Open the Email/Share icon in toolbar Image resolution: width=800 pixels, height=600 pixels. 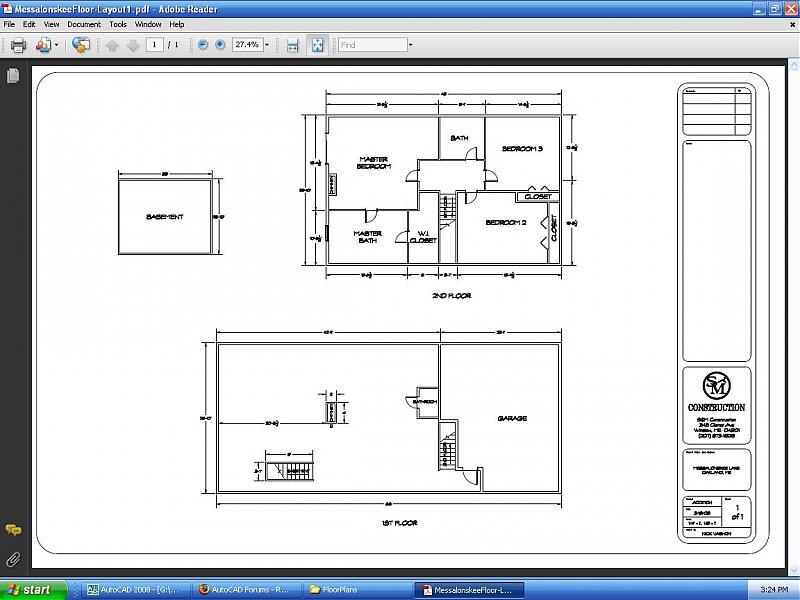click(43, 45)
